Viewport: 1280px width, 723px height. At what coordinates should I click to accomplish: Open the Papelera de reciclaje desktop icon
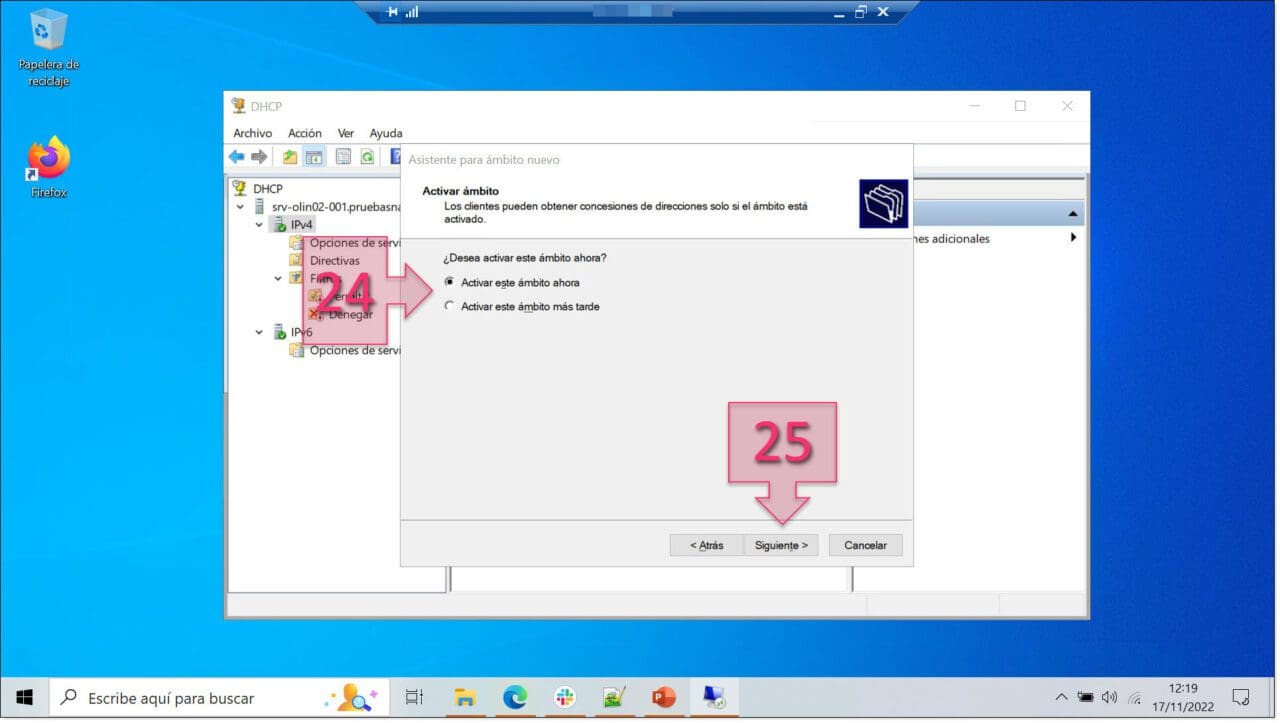point(48,47)
